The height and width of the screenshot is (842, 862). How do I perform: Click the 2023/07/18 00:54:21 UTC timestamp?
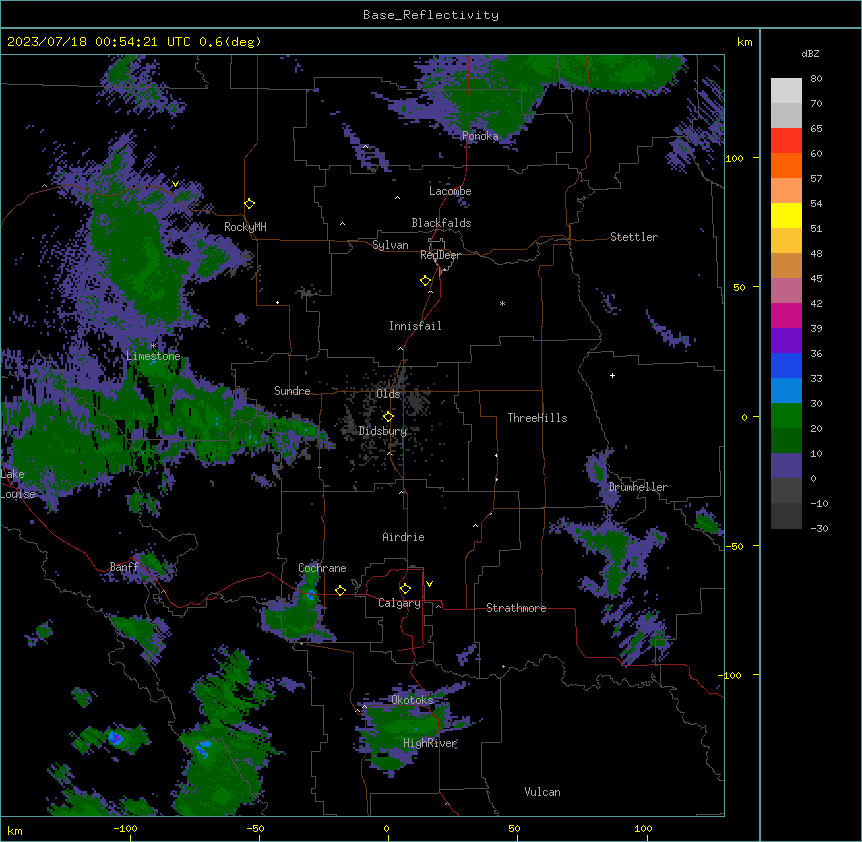[x=98, y=42]
